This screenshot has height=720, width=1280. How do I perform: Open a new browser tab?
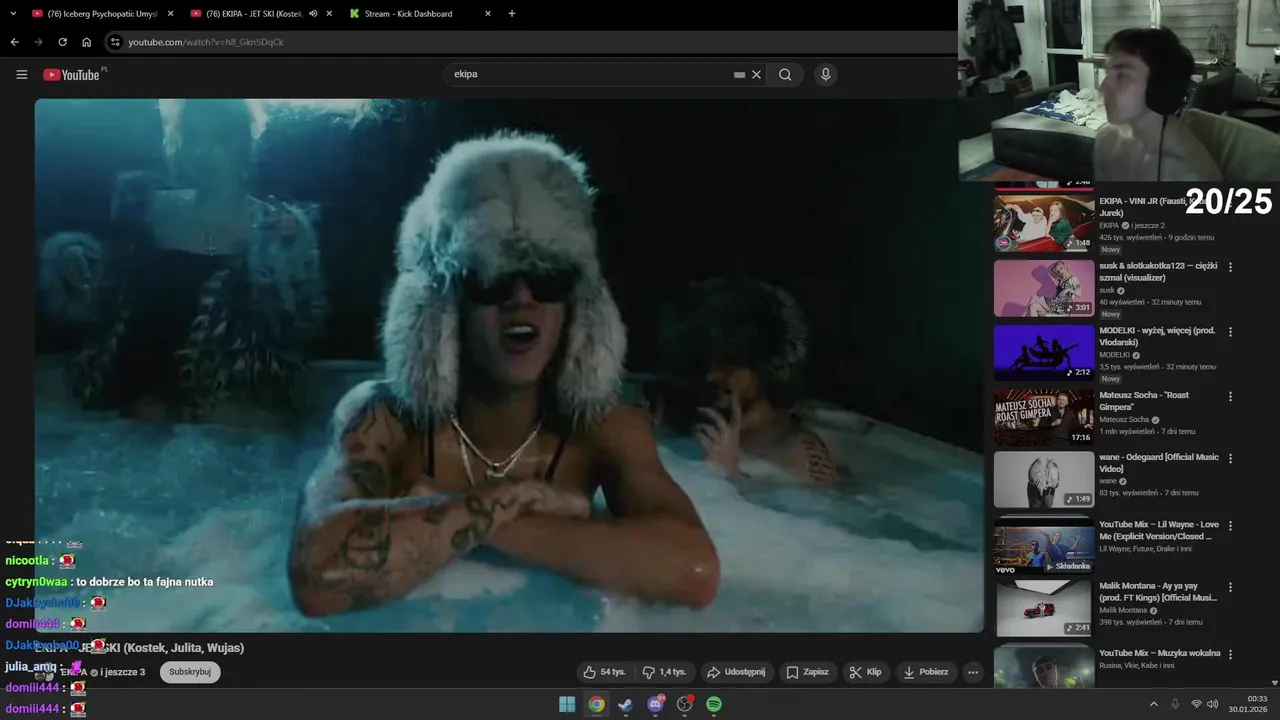click(x=512, y=14)
